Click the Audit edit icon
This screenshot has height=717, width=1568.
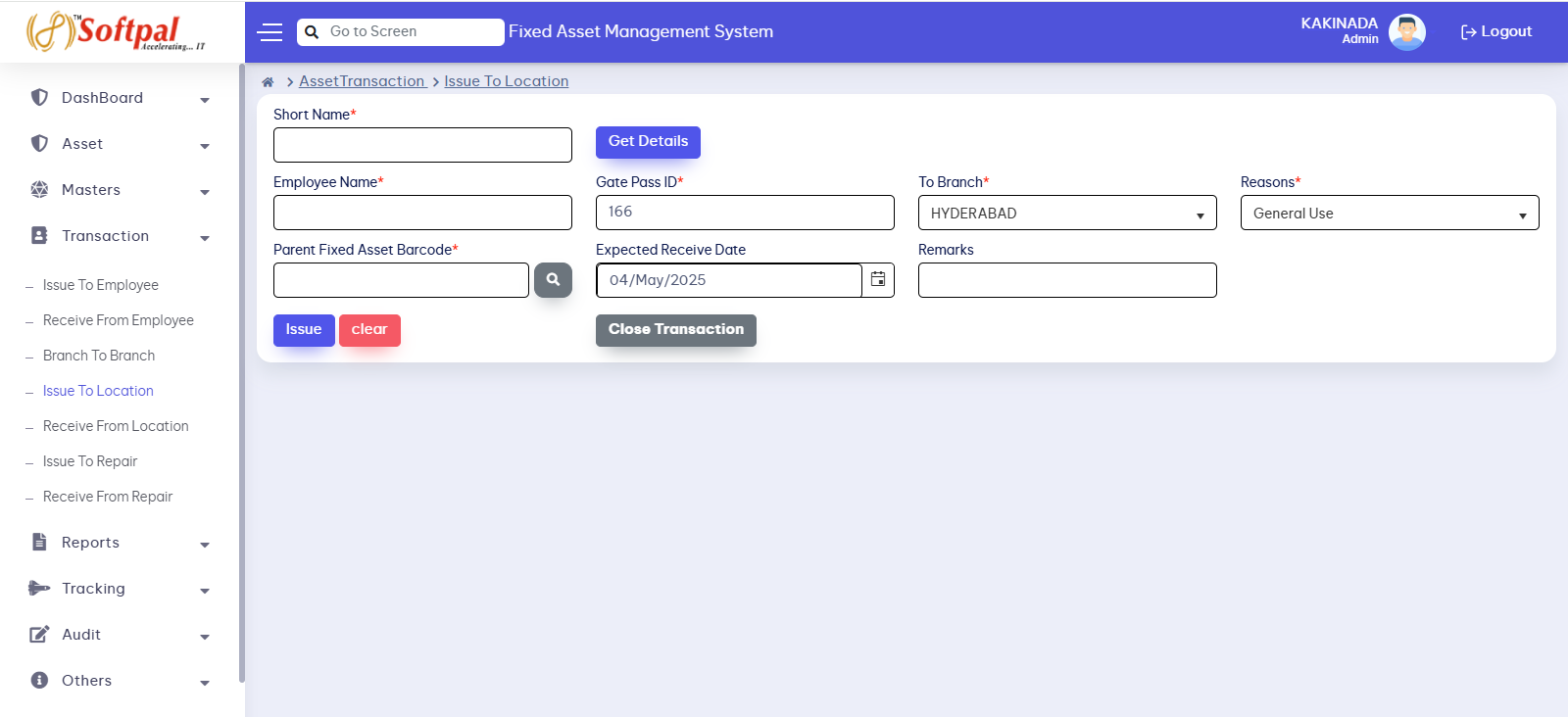click(39, 635)
